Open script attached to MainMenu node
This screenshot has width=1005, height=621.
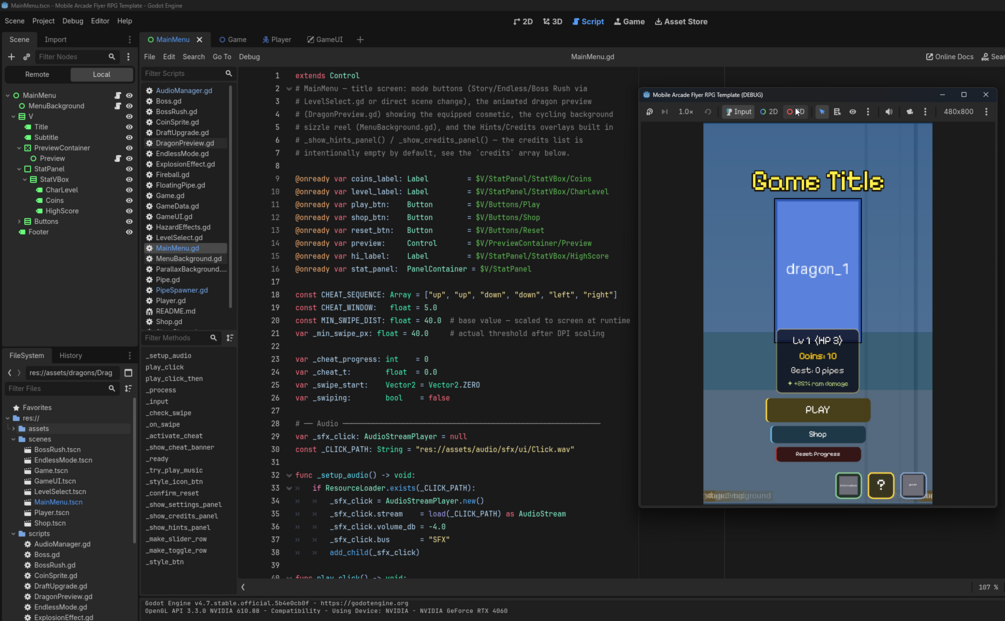(117, 95)
